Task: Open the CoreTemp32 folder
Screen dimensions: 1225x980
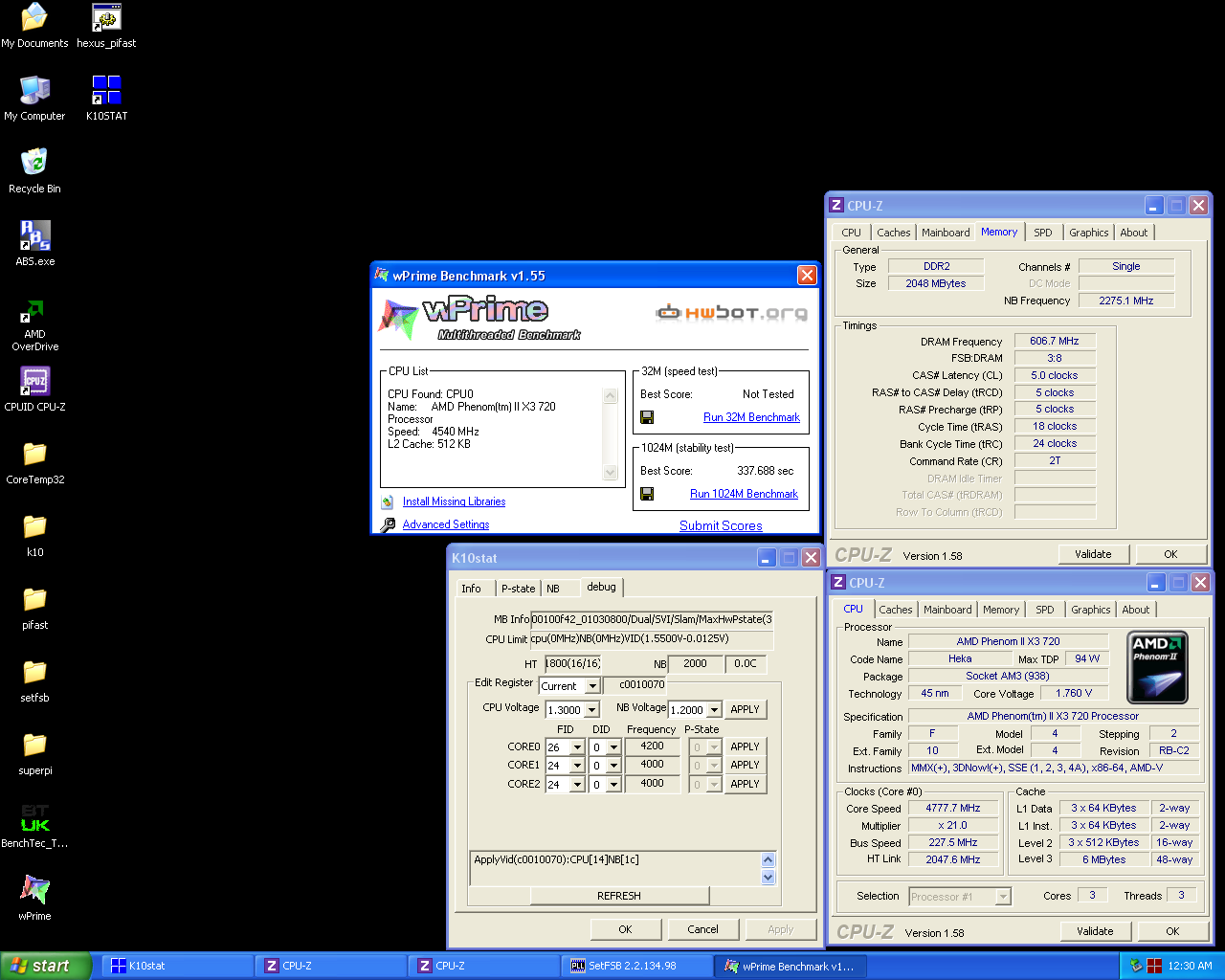Action: click(x=34, y=462)
